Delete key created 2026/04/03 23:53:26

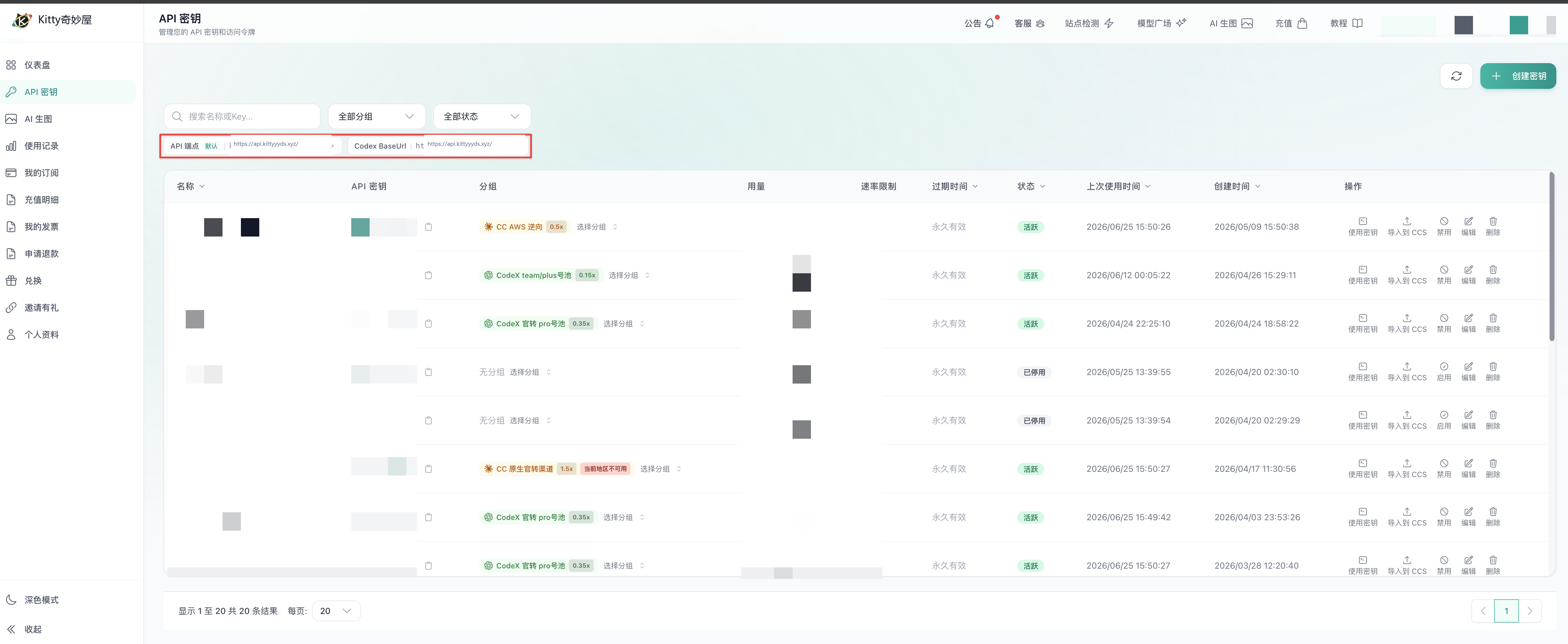1493,517
